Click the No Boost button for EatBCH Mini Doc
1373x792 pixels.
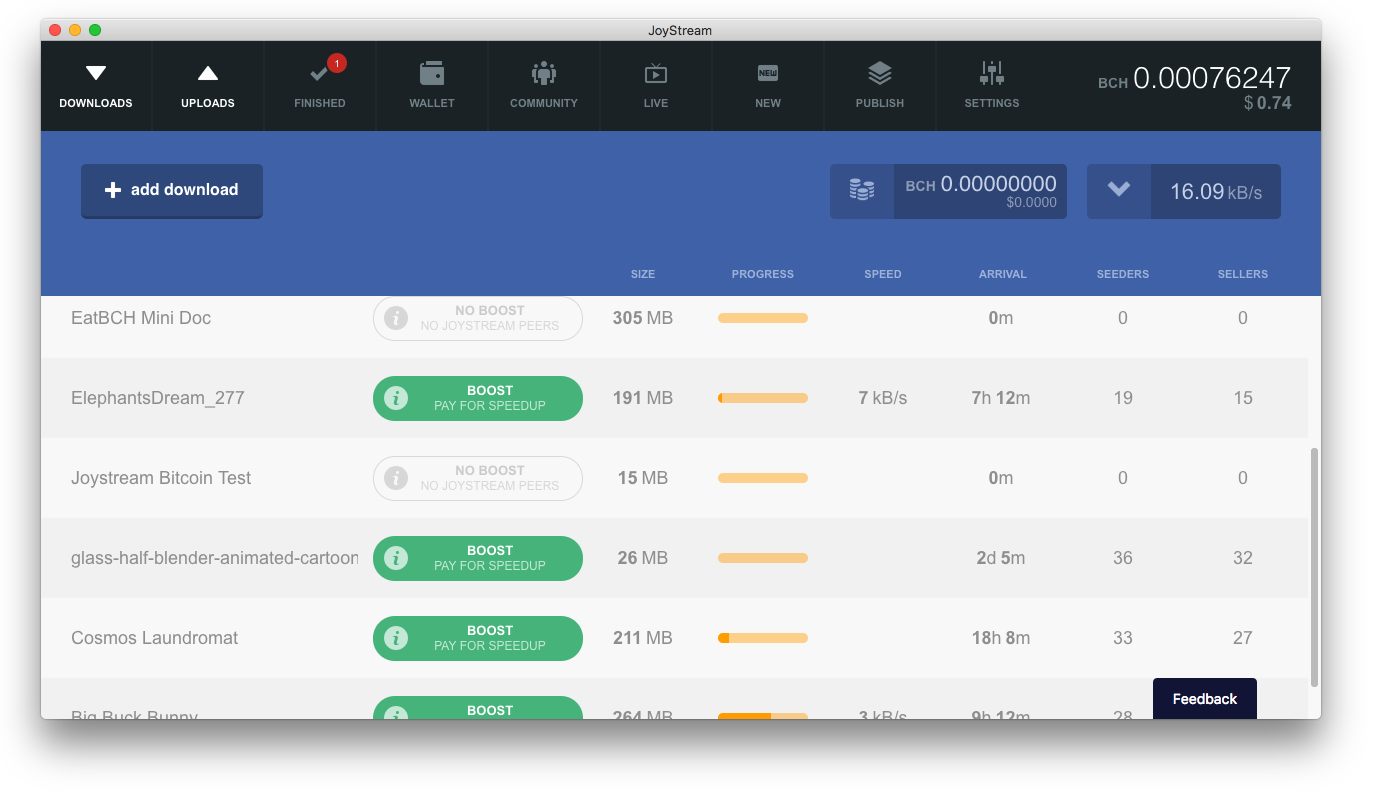click(x=478, y=318)
